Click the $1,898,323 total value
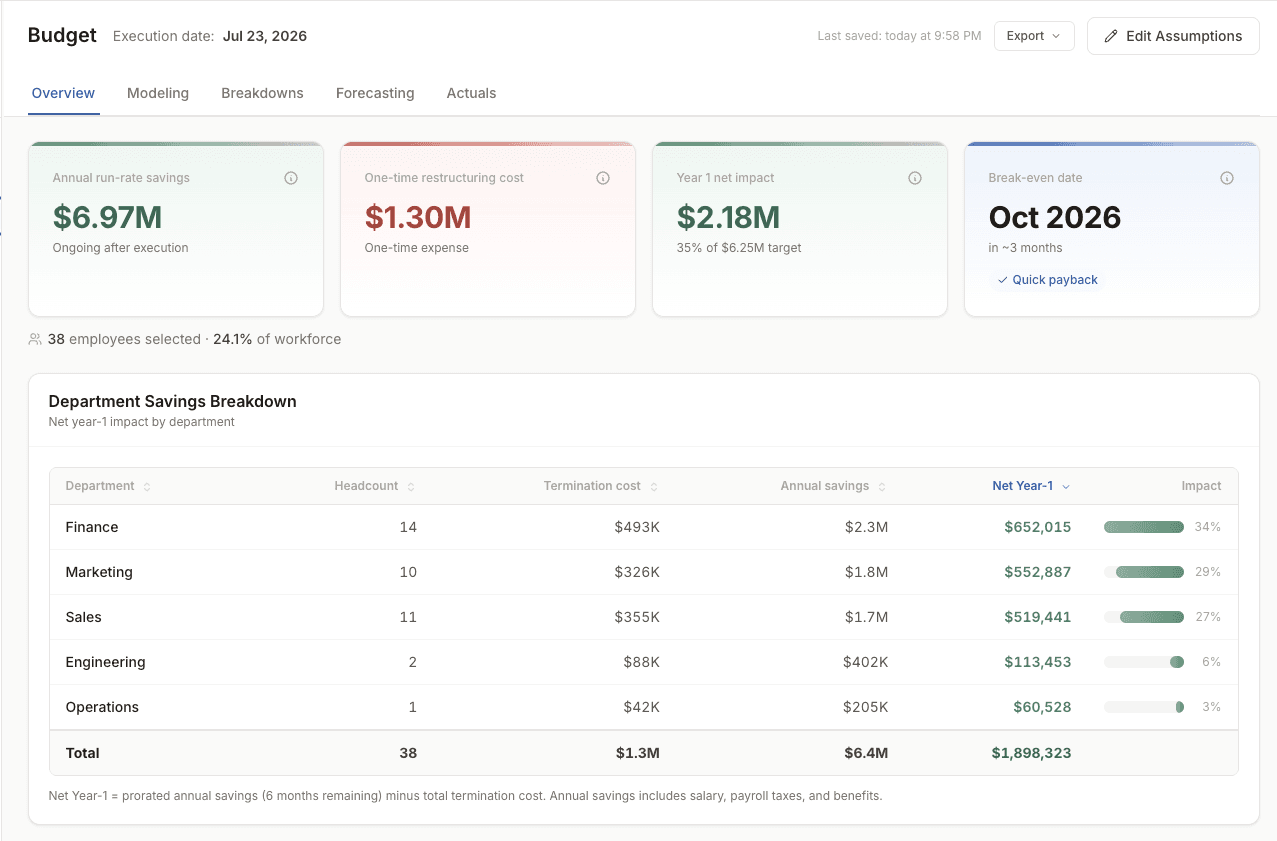 pos(1032,753)
